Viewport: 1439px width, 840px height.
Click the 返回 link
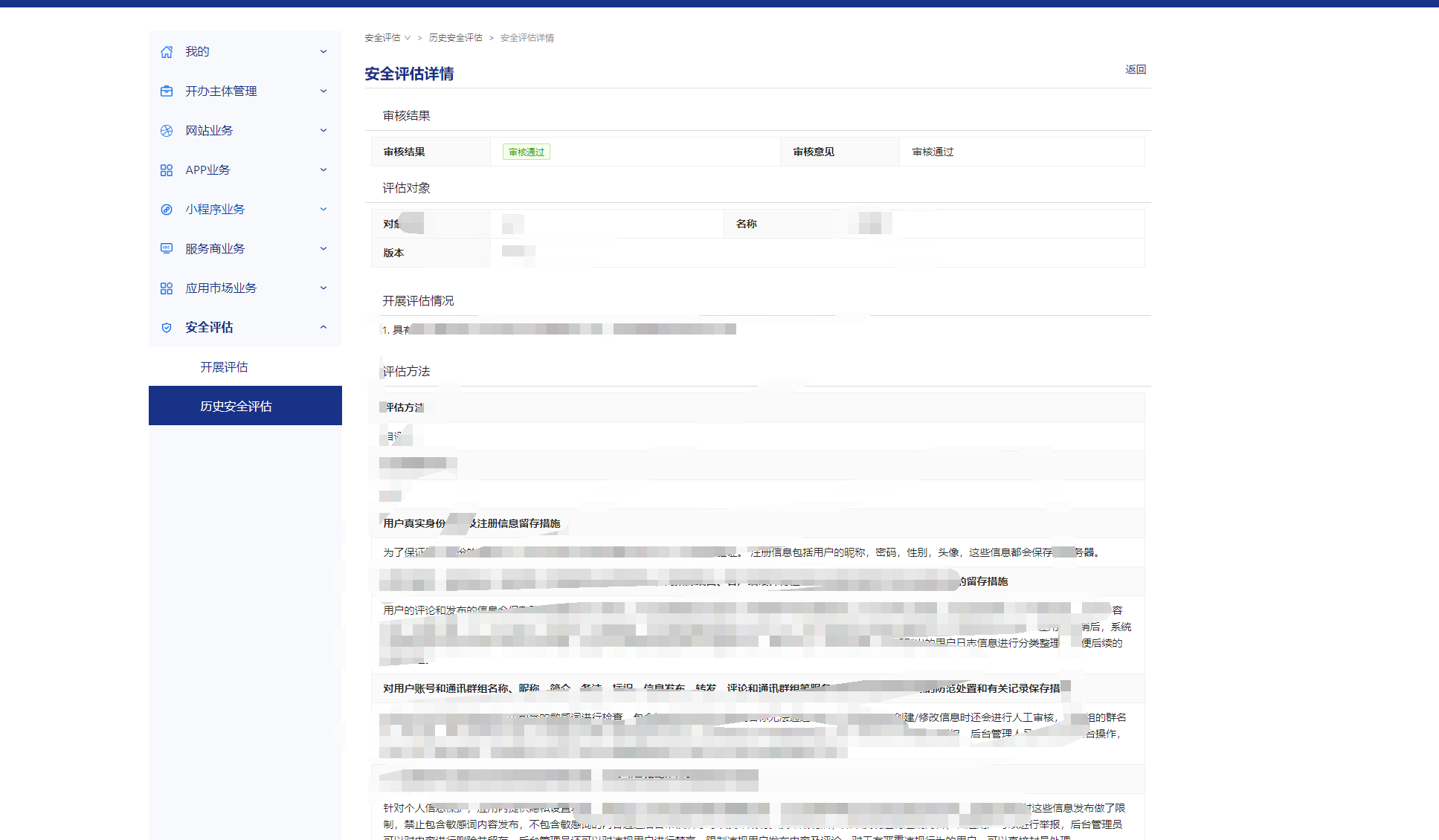pos(1136,69)
